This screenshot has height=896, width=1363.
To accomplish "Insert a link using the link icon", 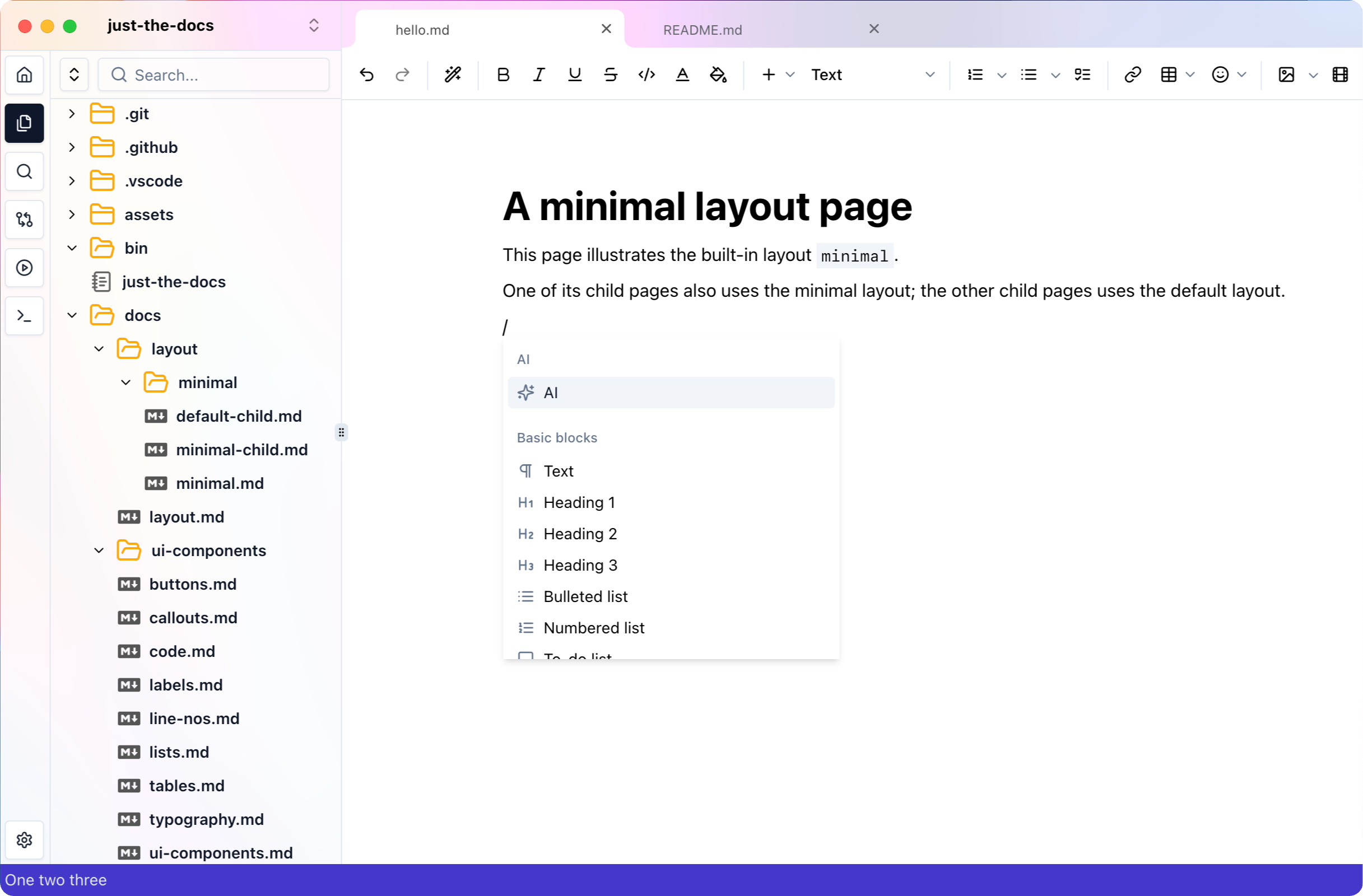I will (x=1132, y=74).
